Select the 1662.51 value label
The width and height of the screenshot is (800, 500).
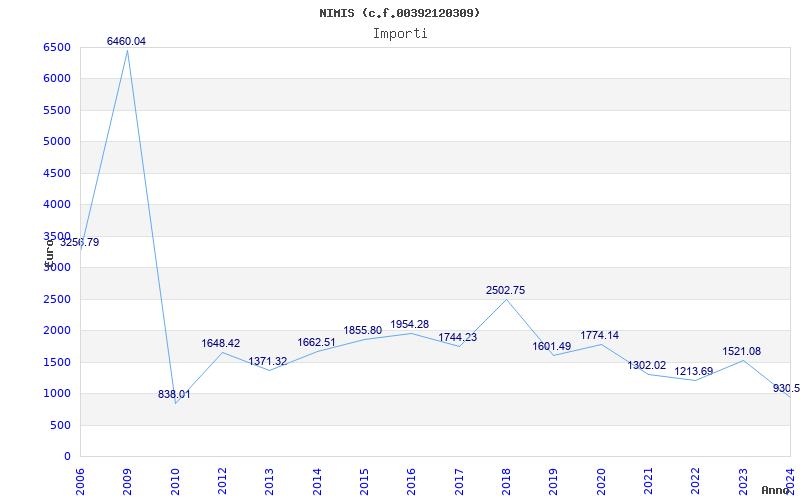[x=316, y=342]
